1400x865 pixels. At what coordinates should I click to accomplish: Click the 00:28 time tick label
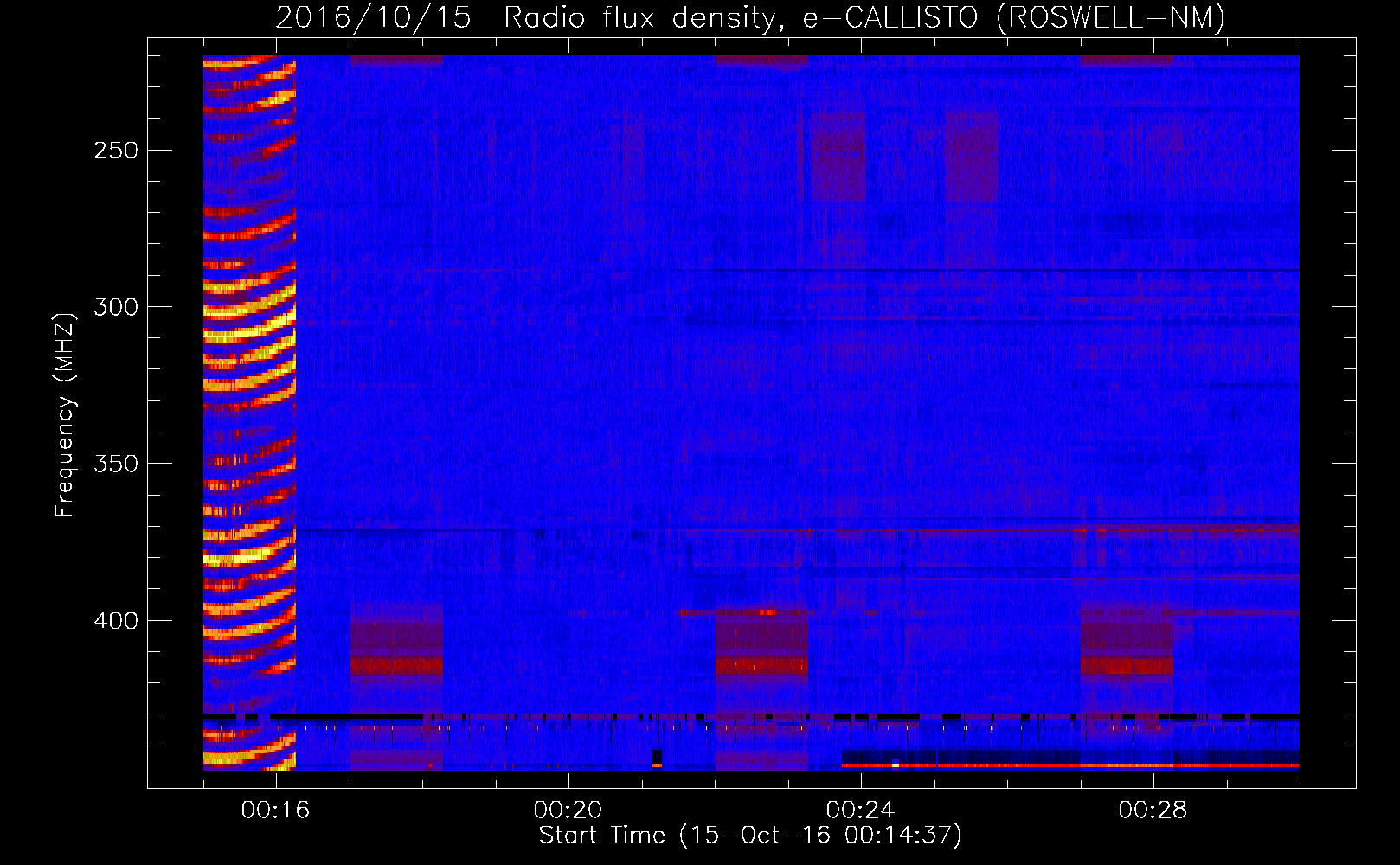pos(1153,811)
